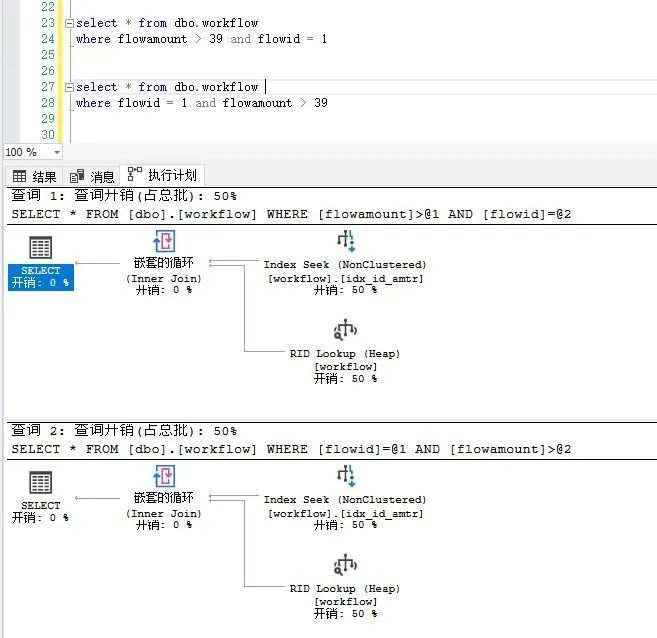The image size is (657, 638).
Task: Click the 查询 2 cost header line
Action: pyautogui.click(x=124, y=431)
